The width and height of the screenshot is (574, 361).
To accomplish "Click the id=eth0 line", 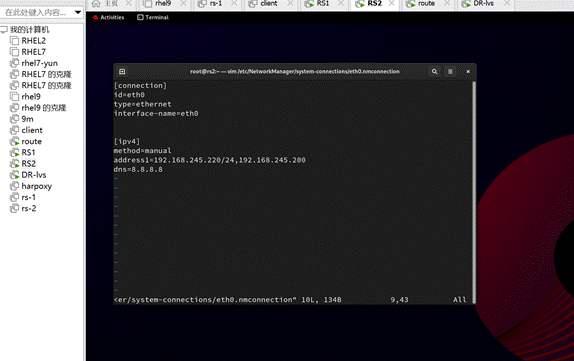I will tap(129, 95).
